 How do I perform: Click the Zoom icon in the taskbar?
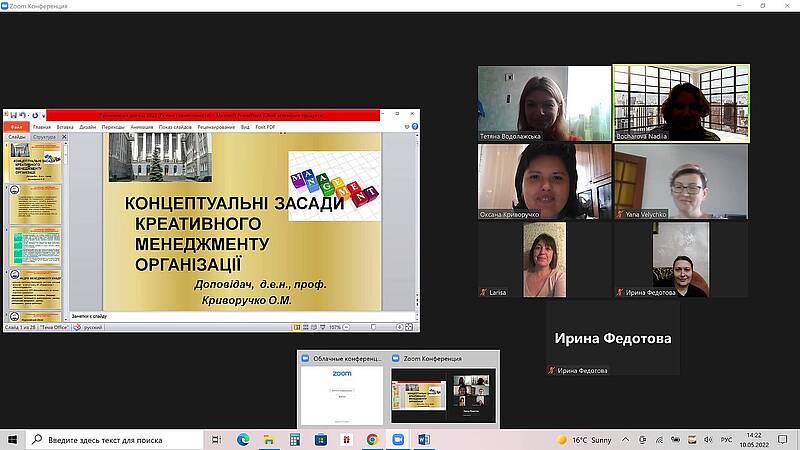[398, 439]
